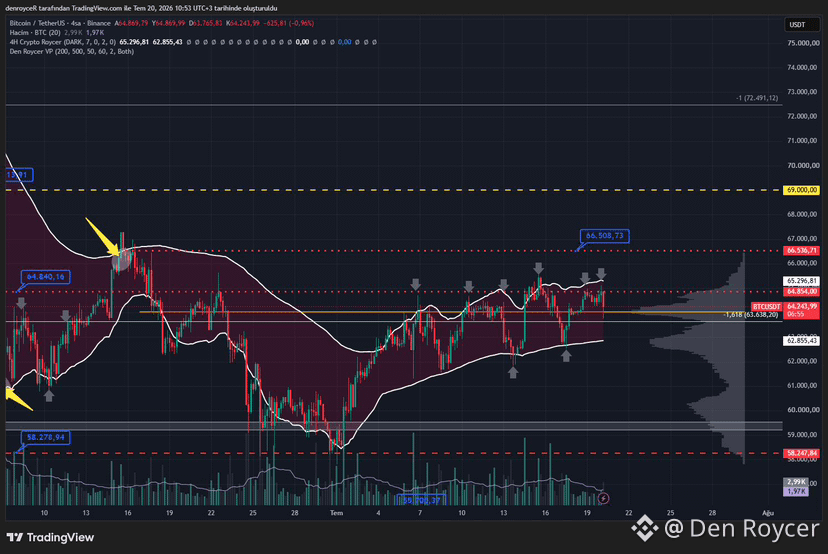Click the 7 date label on time axis
This screenshot has width=828, height=554.
pyautogui.click(x=420, y=513)
